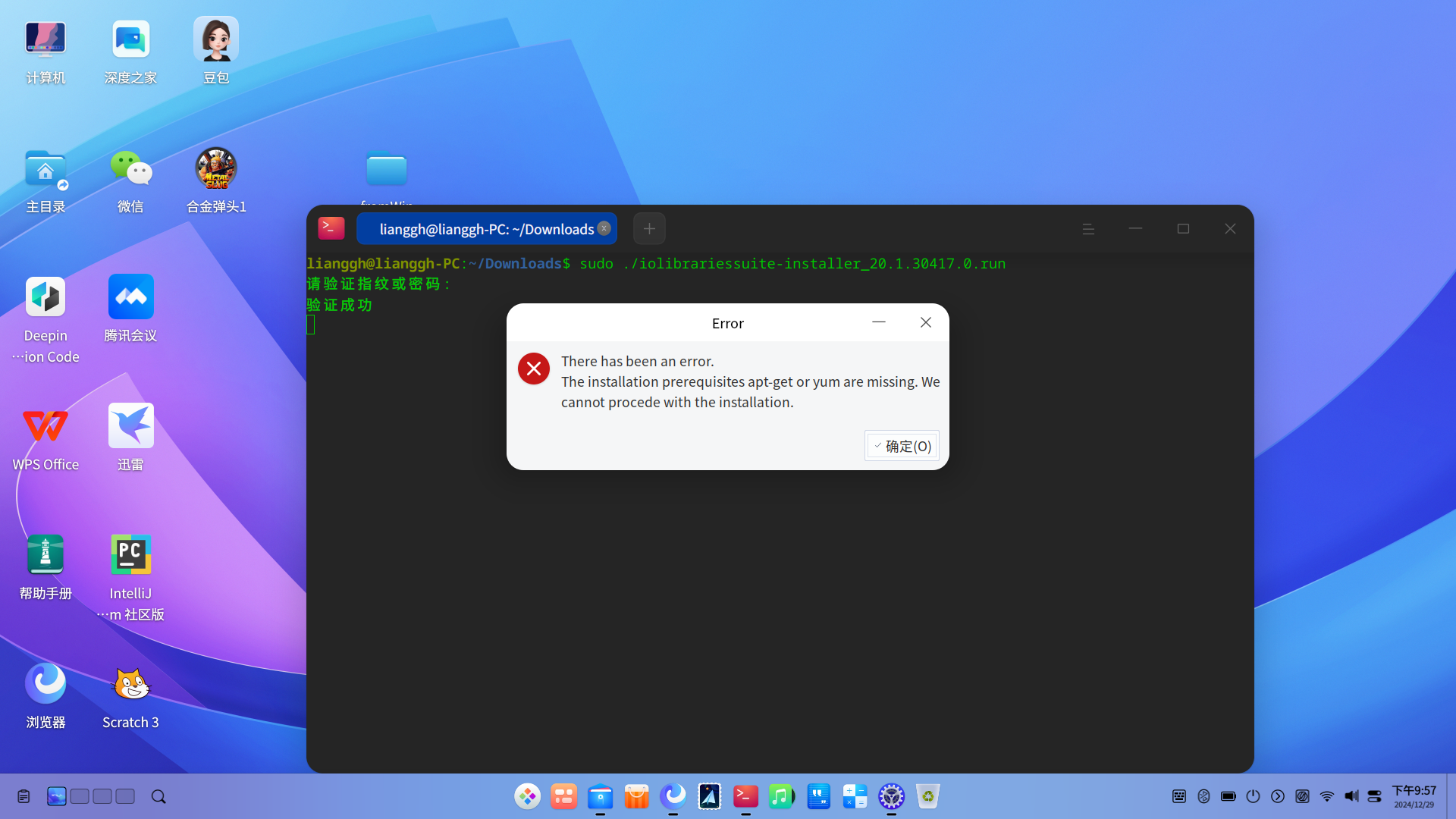The image size is (1456, 819).
Task: Open the IntelliJ PyCharm community icon
Action: pos(130,576)
